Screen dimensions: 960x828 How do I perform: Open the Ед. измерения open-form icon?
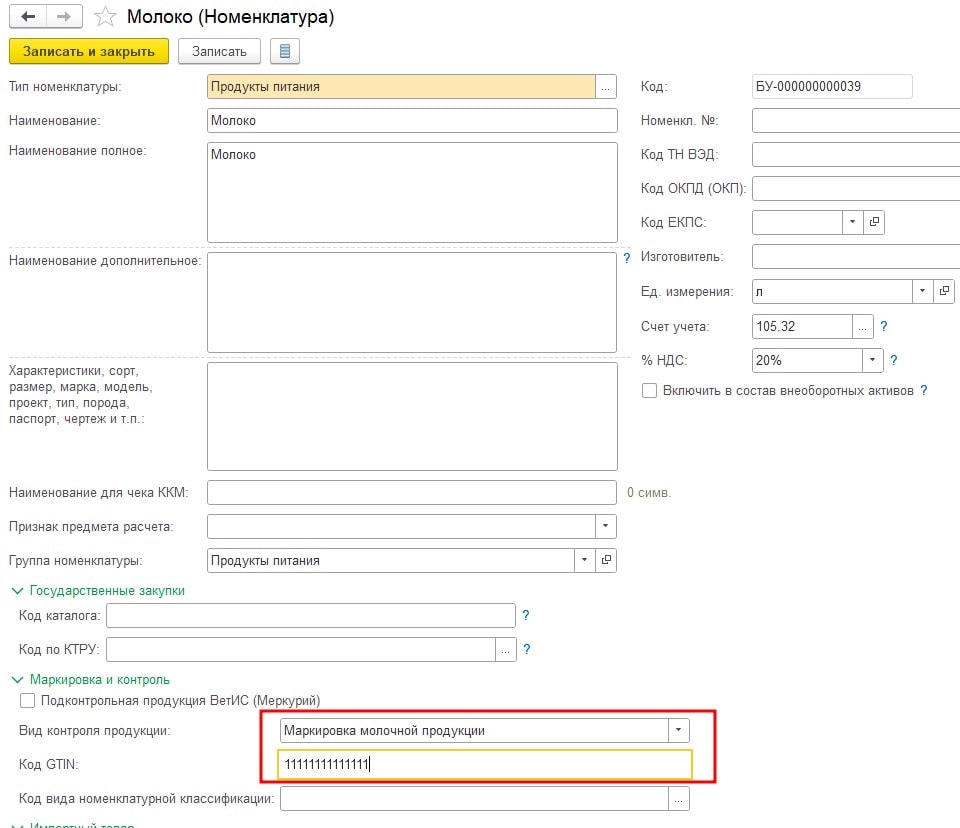tap(944, 292)
